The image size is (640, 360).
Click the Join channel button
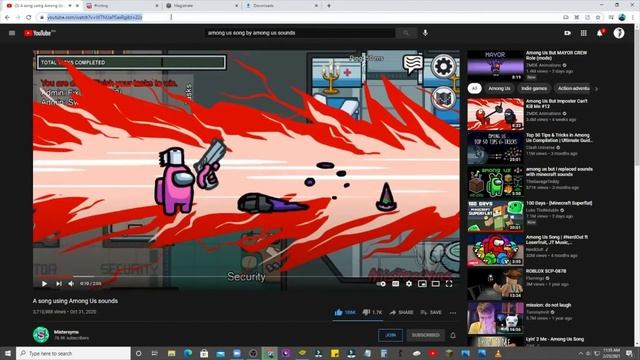(x=390, y=335)
